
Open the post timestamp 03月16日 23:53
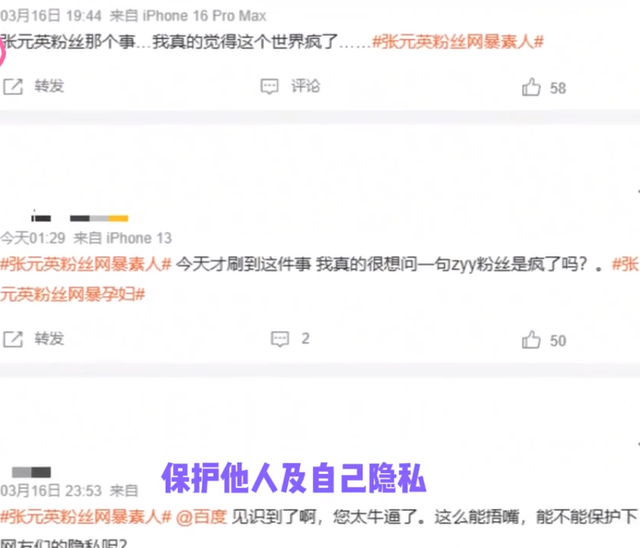[x=51, y=490]
